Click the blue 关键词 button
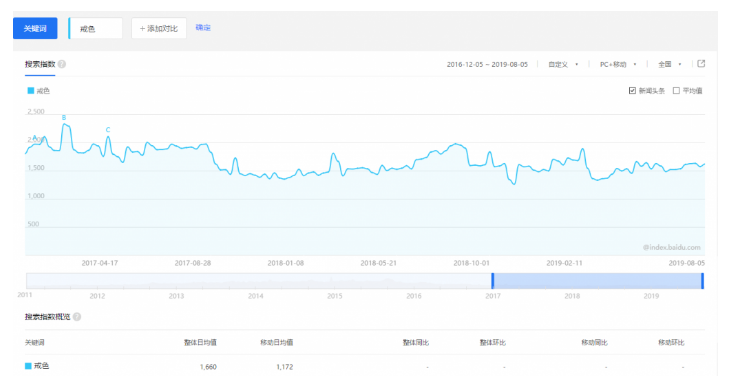Image resolution: width=733 pixels, height=376 pixels. [x=35, y=29]
